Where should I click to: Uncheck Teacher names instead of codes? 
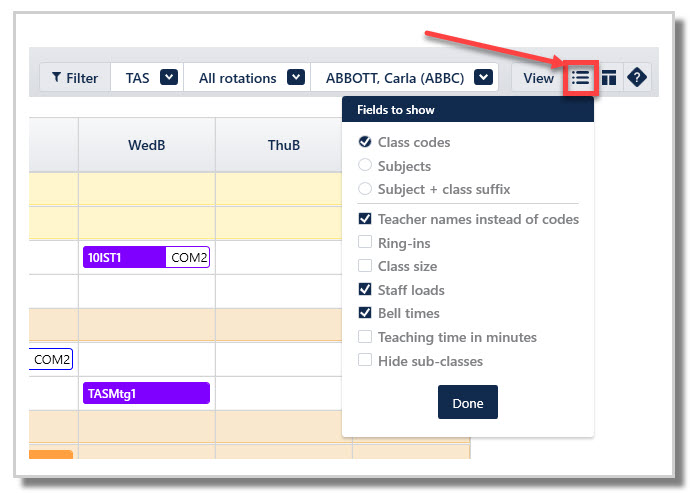pyautogui.click(x=365, y=218)
